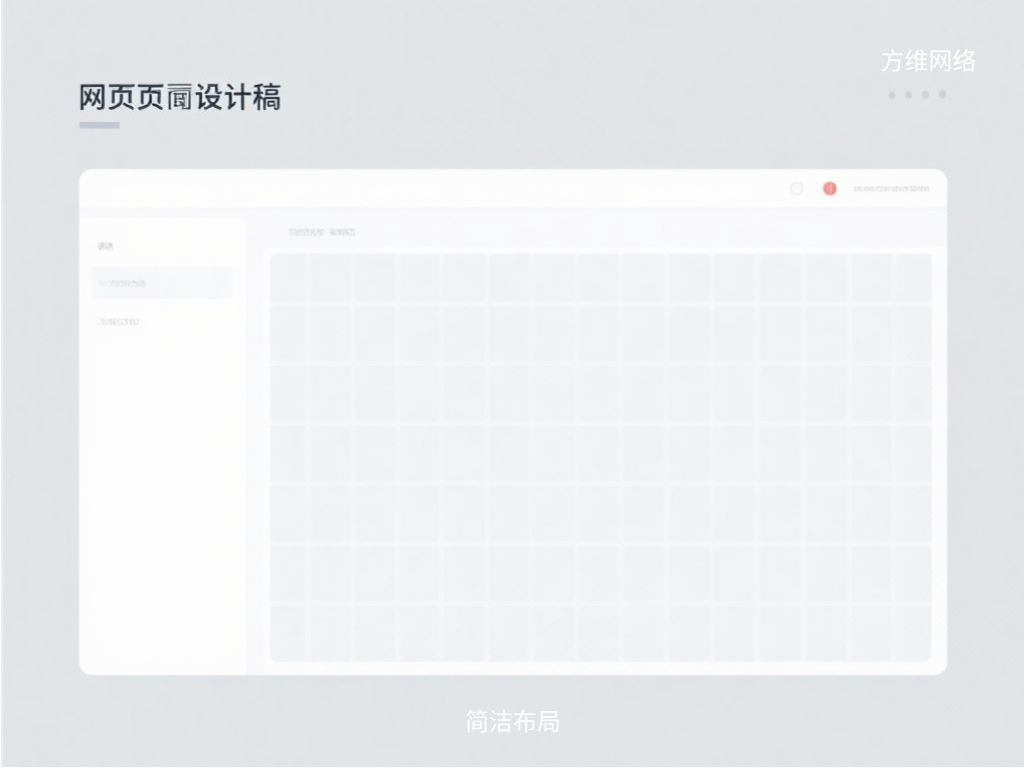Select the second pagination dot under 方维网络
Image resolution: width=1024 pixels, height=768 pixels.
[x=909, y=95]
